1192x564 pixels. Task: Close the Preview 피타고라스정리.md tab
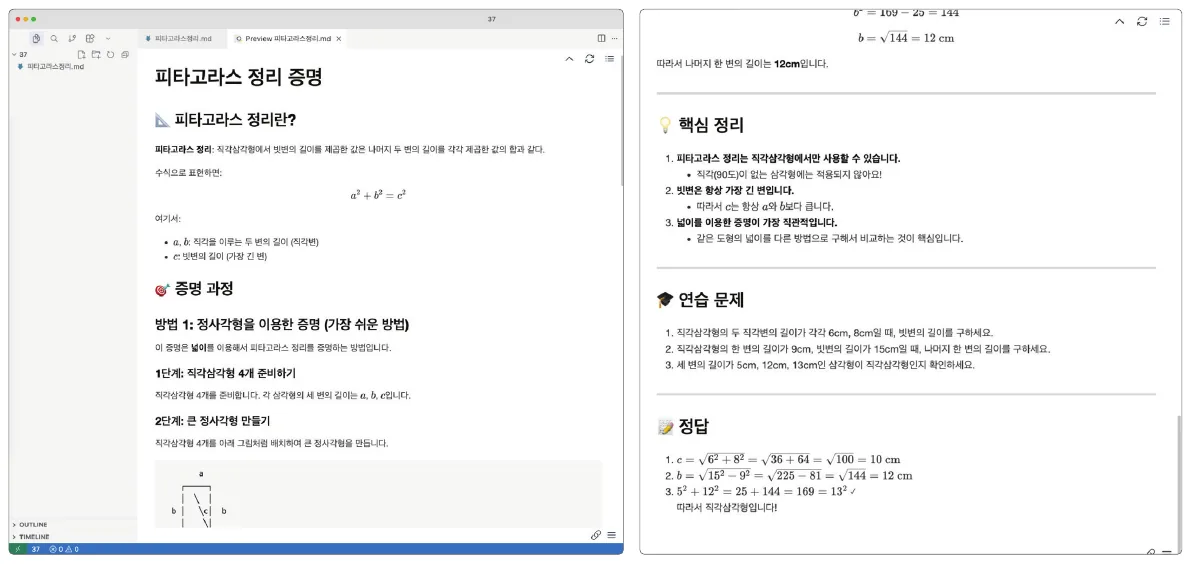[338, 38]
